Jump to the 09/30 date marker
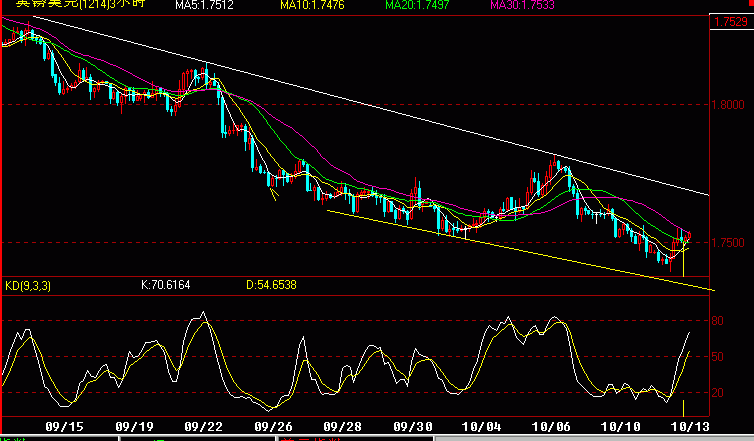754x441 pixels. (414, 425)
